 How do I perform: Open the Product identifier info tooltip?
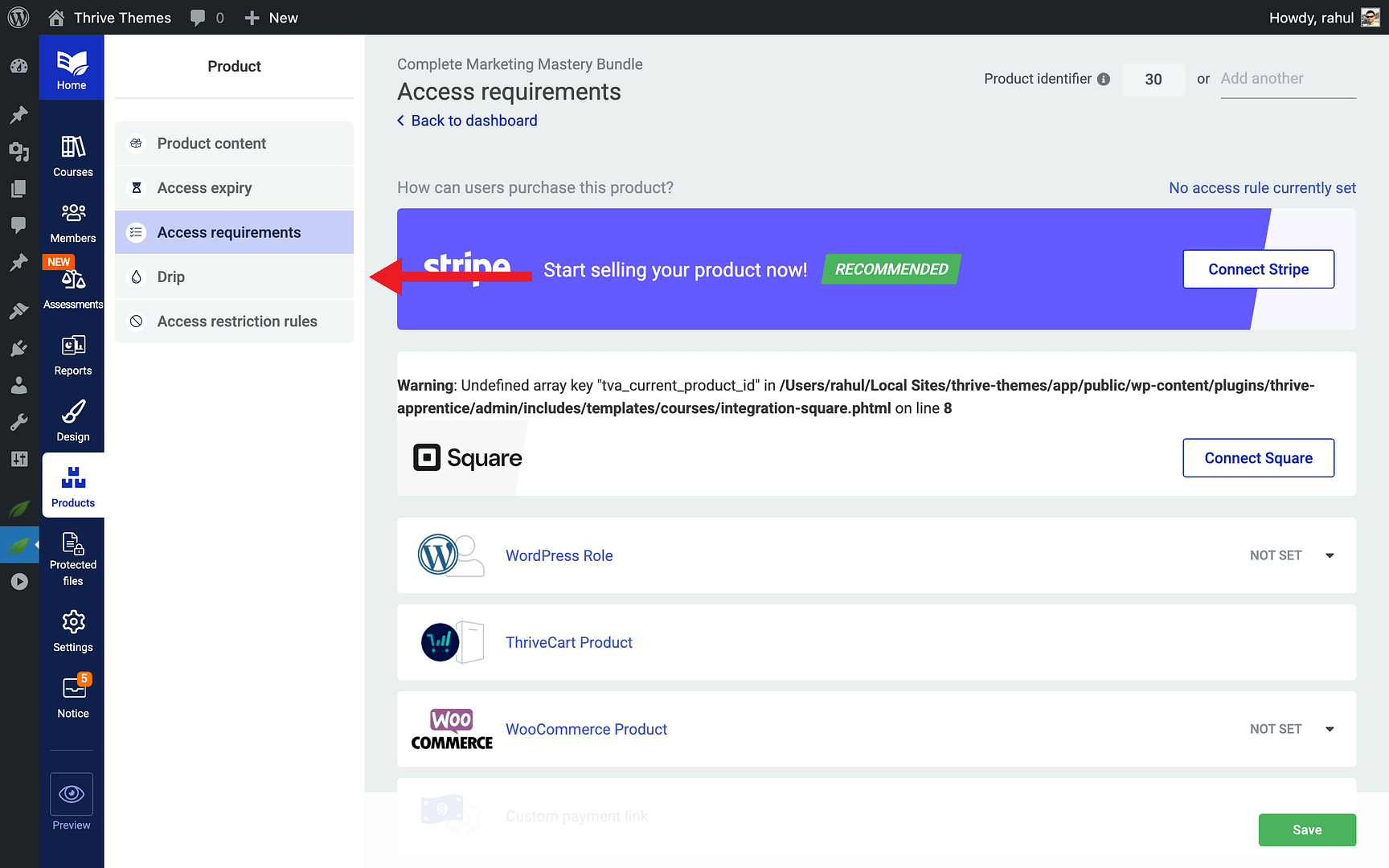[1104, 79]
